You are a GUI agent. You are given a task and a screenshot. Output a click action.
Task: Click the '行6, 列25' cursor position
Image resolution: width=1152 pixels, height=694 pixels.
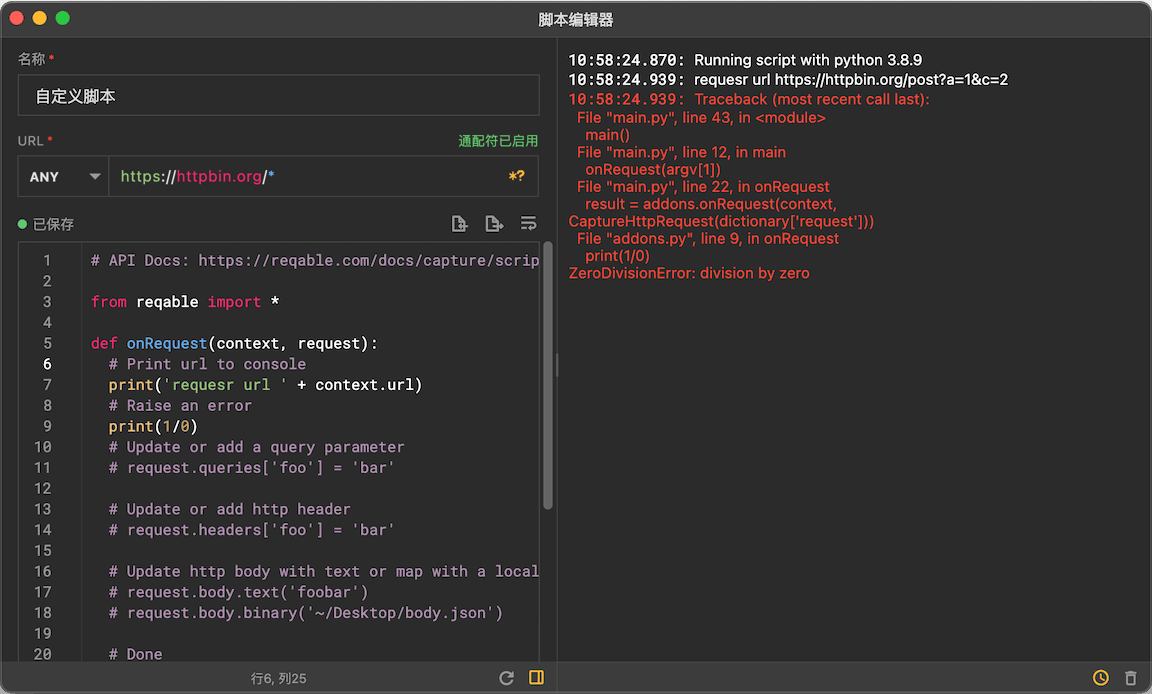278,679
